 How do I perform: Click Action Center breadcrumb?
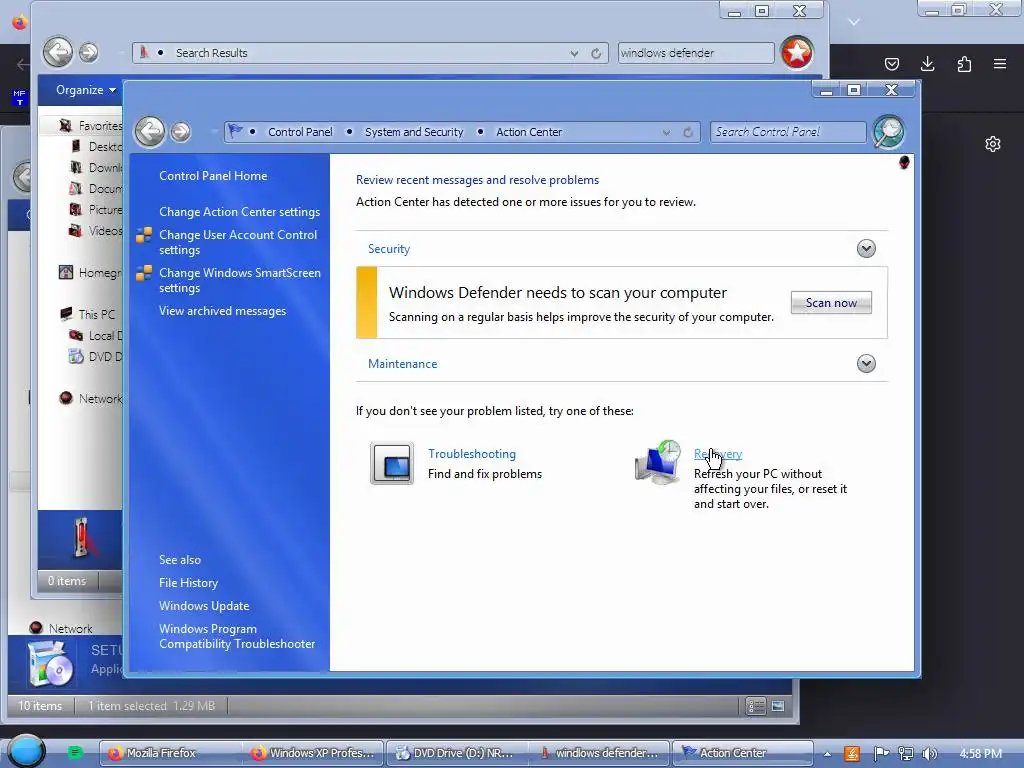529,132
